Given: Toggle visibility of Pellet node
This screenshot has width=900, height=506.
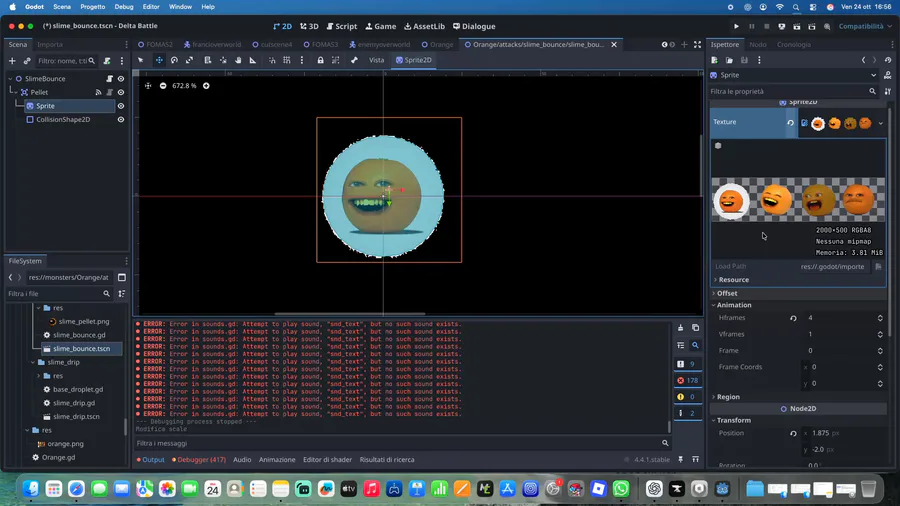Looking at the screenshot, I should pyautogui.click(x=121, y=92).
